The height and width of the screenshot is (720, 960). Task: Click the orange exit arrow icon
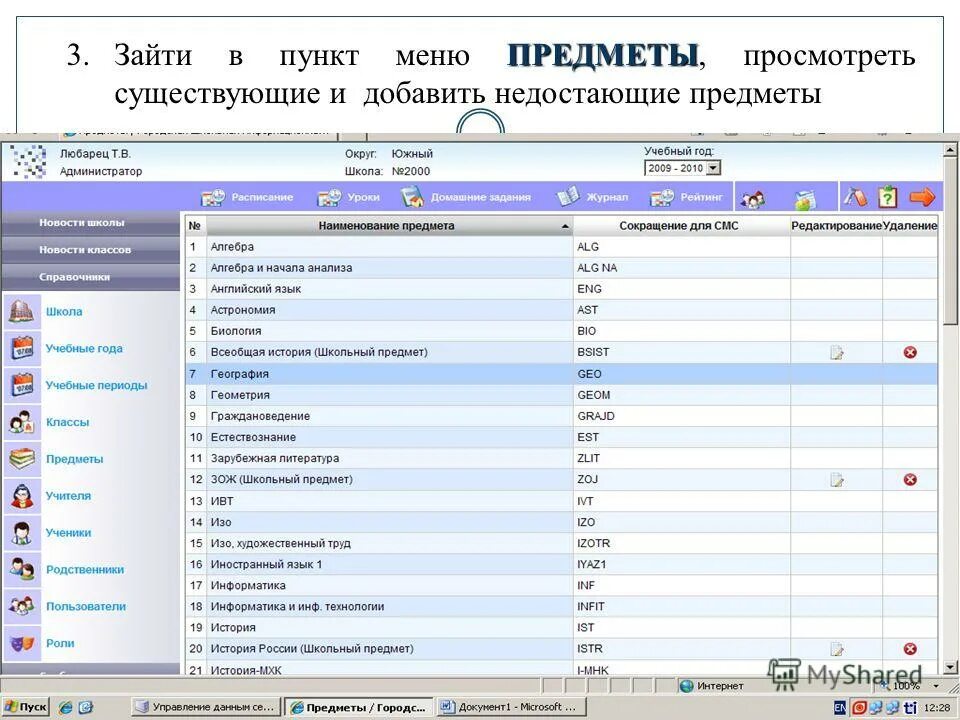point(925,197)
